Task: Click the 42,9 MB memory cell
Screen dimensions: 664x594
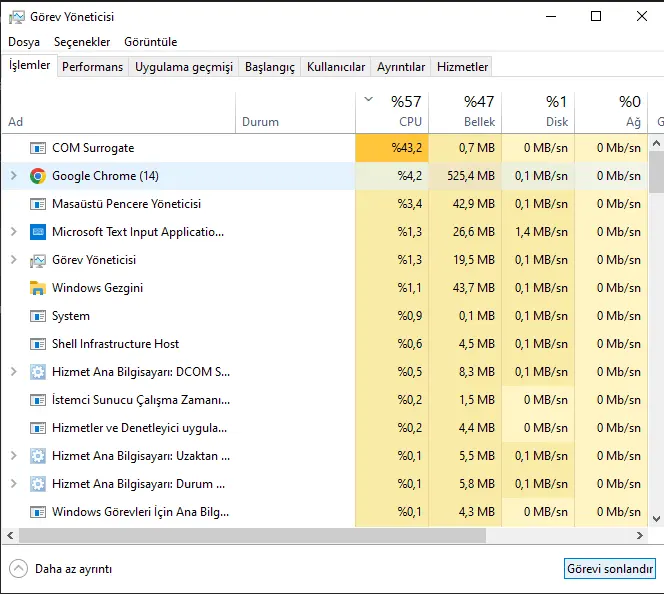Action: pos(465,204)
